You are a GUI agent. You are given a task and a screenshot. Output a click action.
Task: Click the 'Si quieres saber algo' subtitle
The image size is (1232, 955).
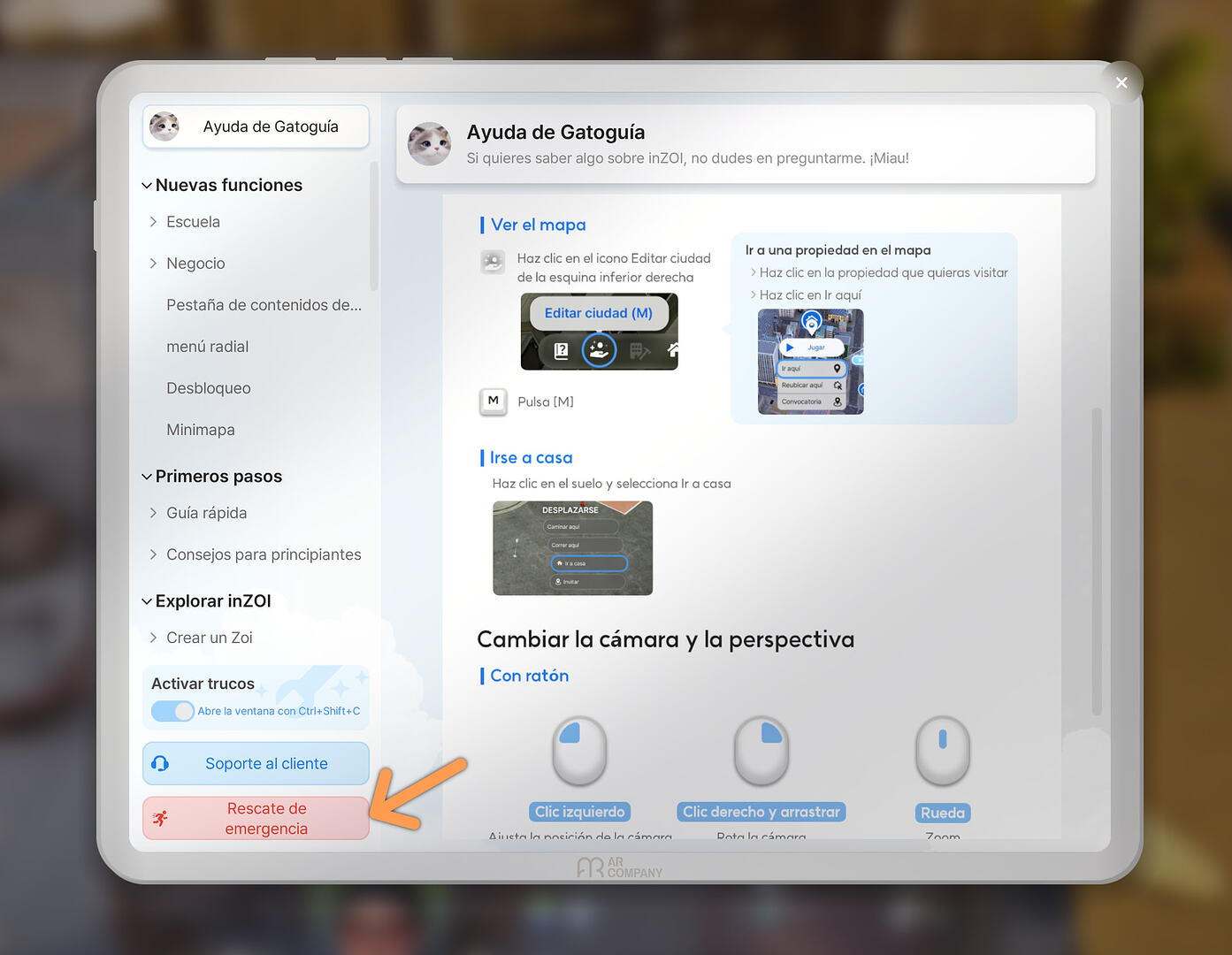(688, 158)
